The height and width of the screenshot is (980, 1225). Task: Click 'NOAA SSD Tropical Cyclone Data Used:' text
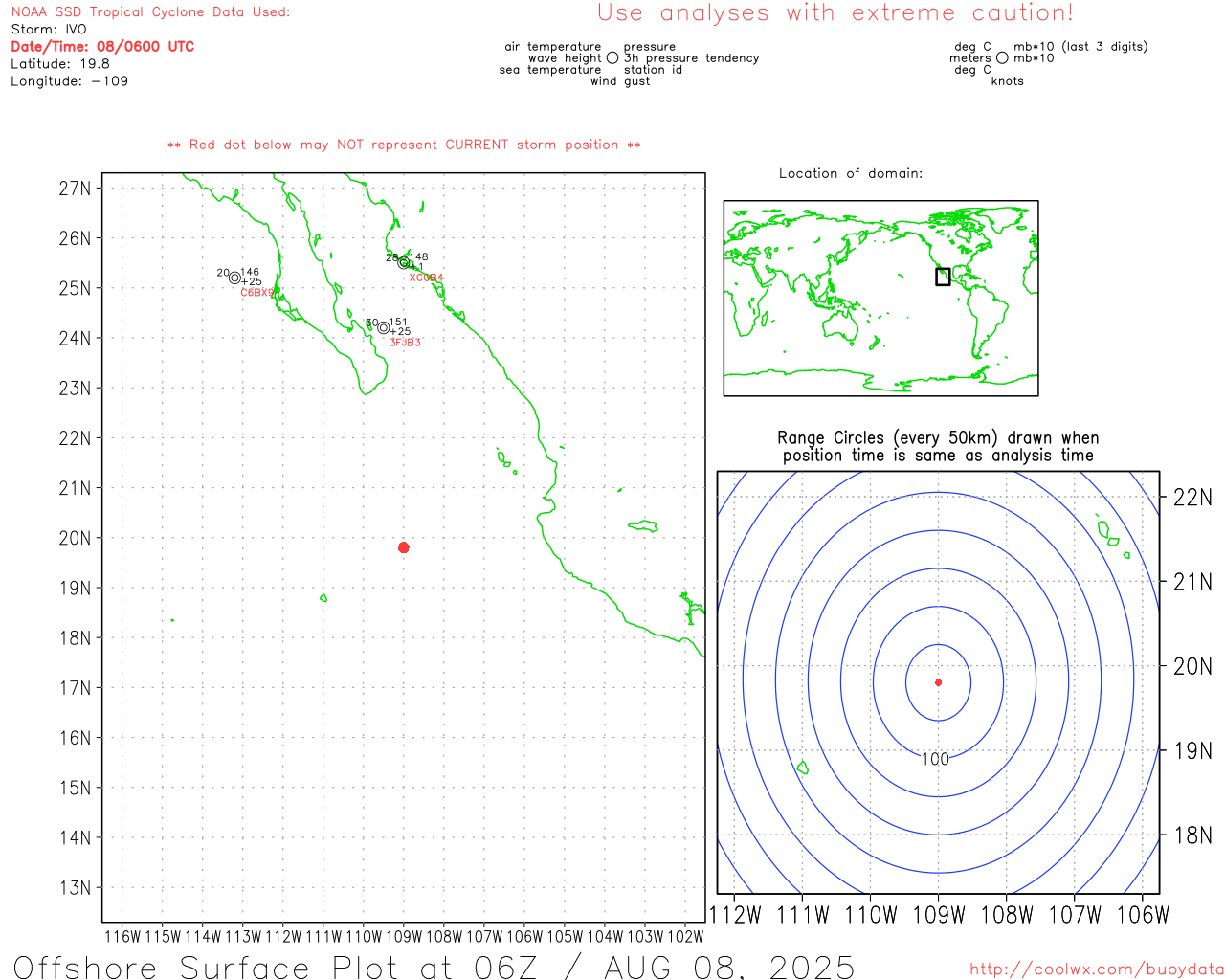tap(150, 12)
